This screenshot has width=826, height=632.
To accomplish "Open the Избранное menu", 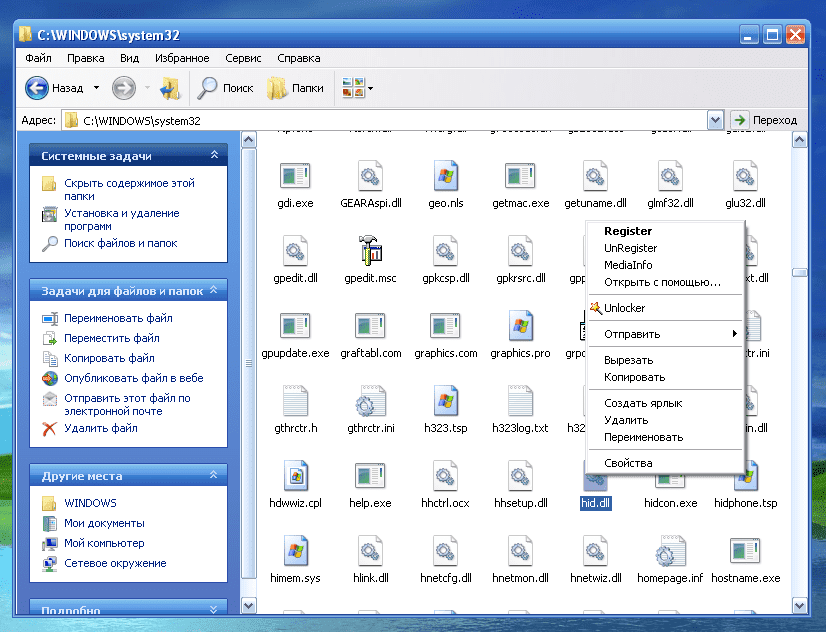I will pos(182,58).
